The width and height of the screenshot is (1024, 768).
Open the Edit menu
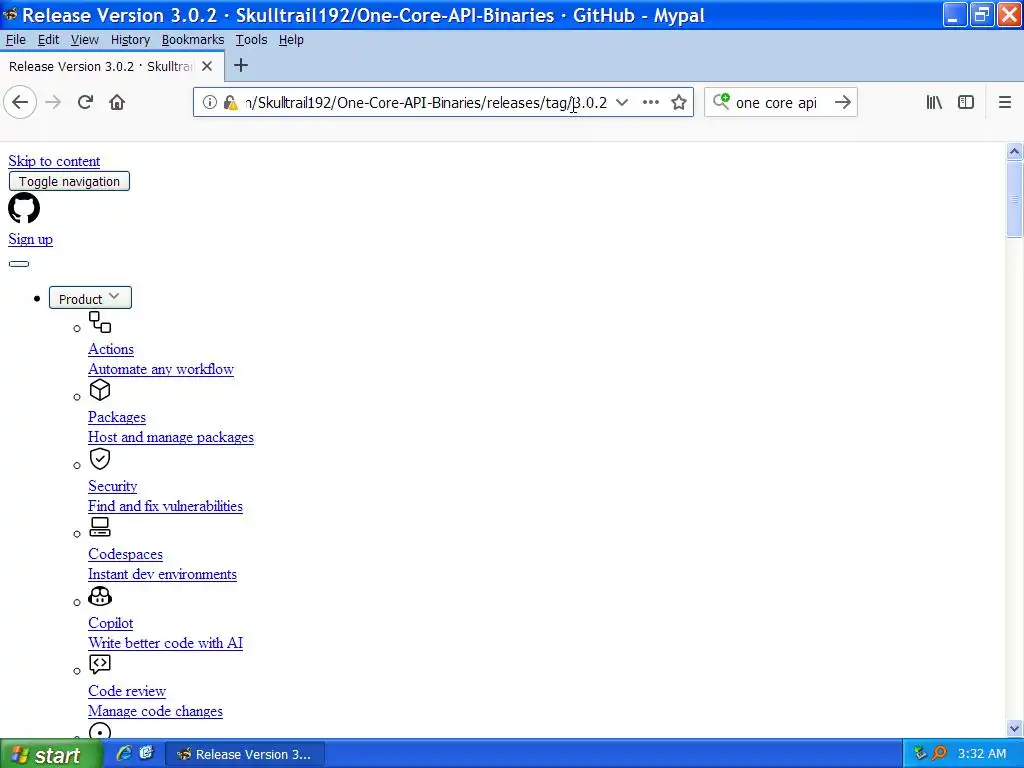[x=48, y=40]
